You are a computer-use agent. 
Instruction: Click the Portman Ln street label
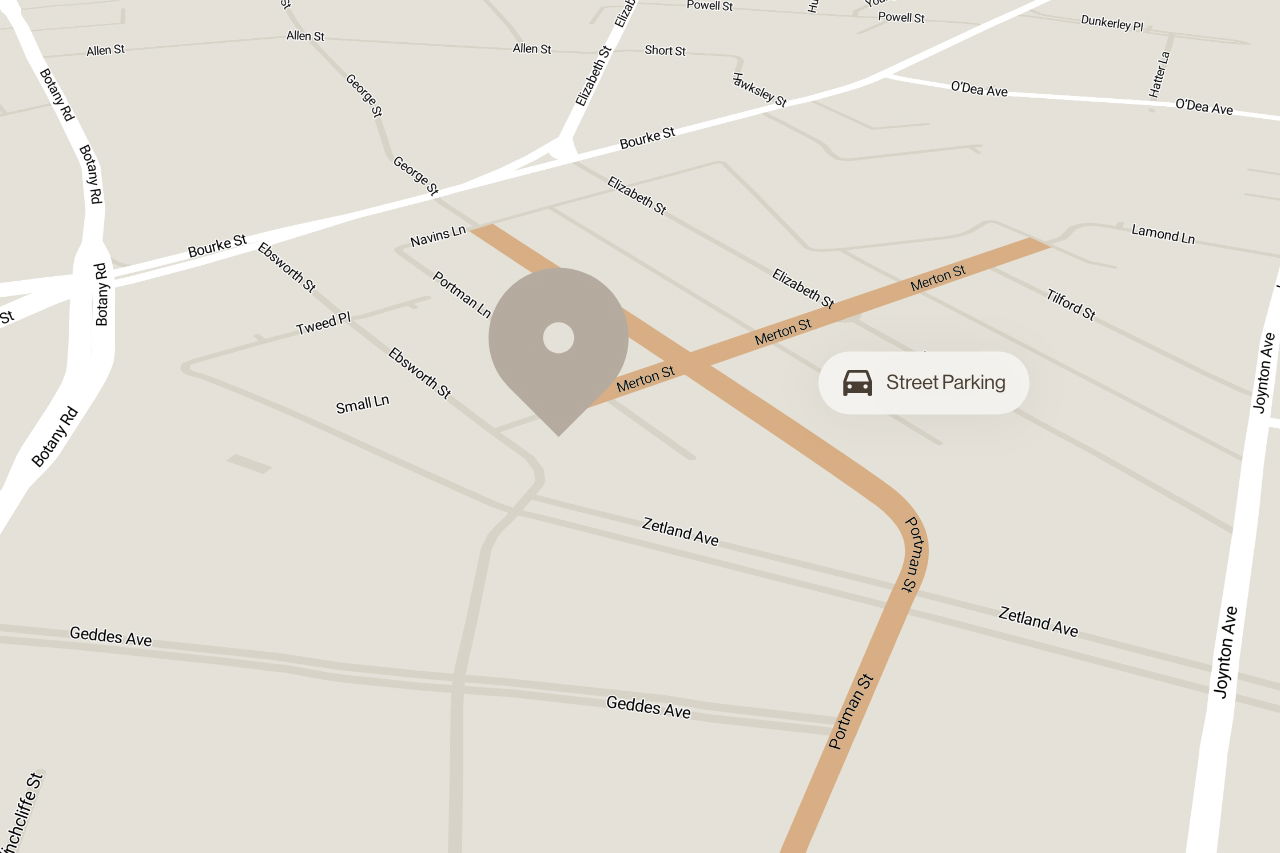[462, 295]
